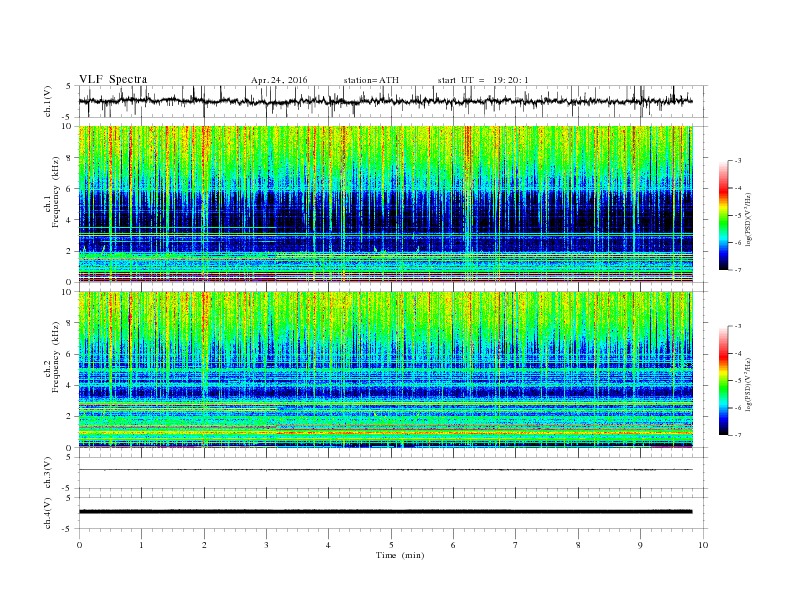Click the ch.2 spectrogram color scale bar
The width and height of the screenshot is (792, 612).
(x=723, y=380)
